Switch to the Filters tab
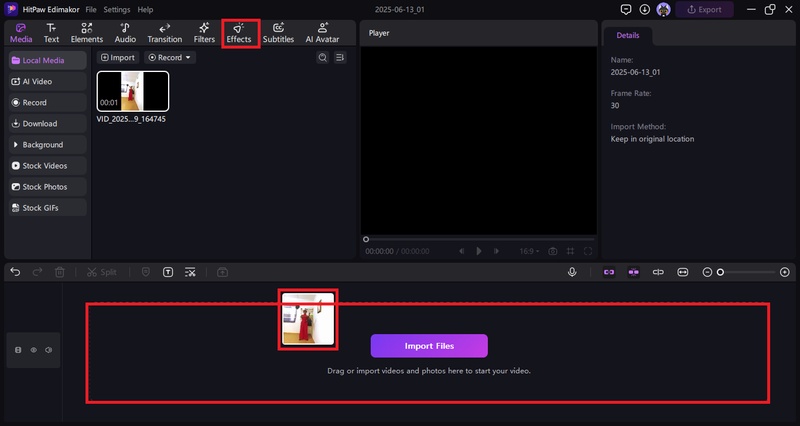This screenshot has width=800, height=426. coord(204,33)
